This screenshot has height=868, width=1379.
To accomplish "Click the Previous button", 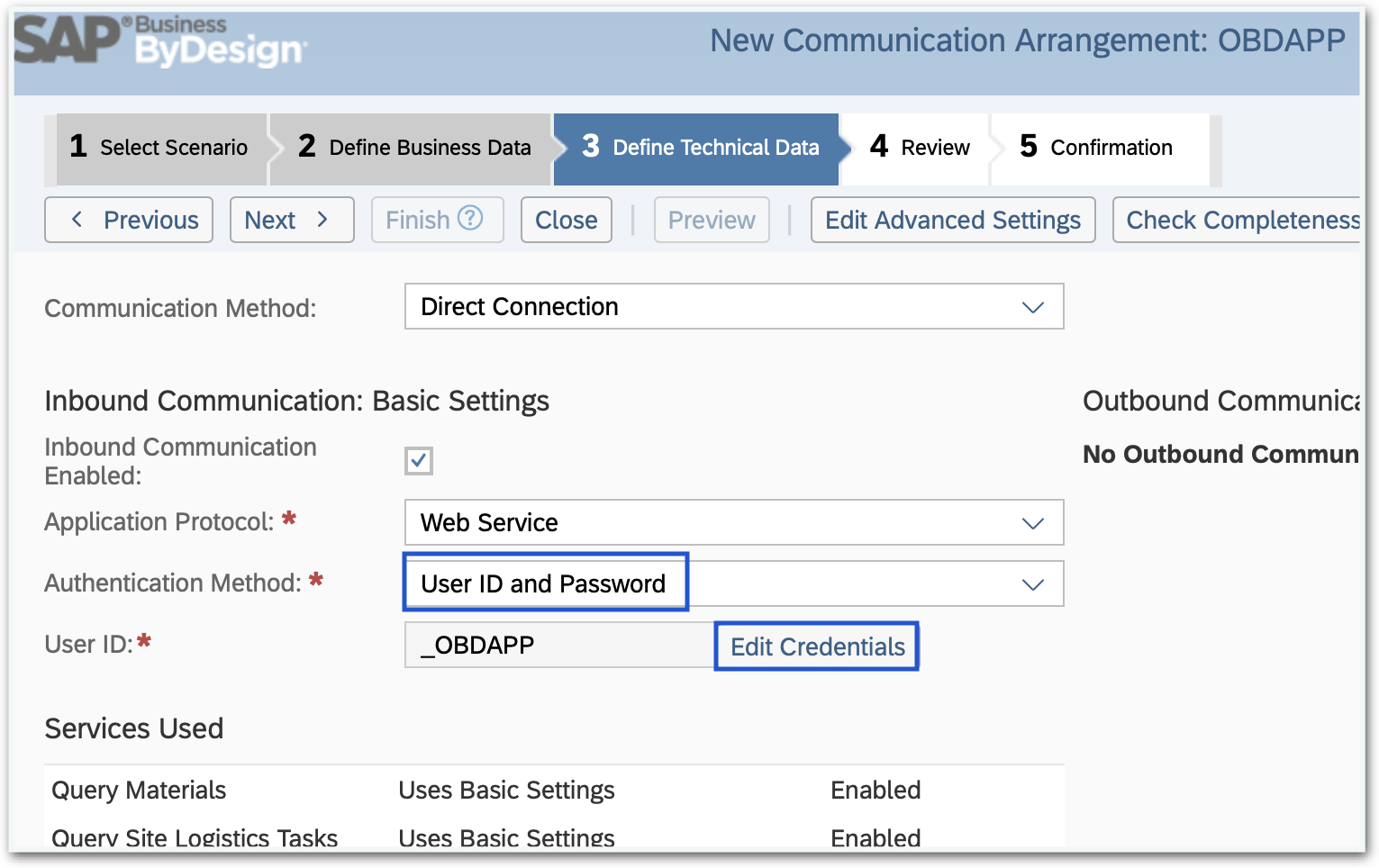I will [x=128, y=219].
